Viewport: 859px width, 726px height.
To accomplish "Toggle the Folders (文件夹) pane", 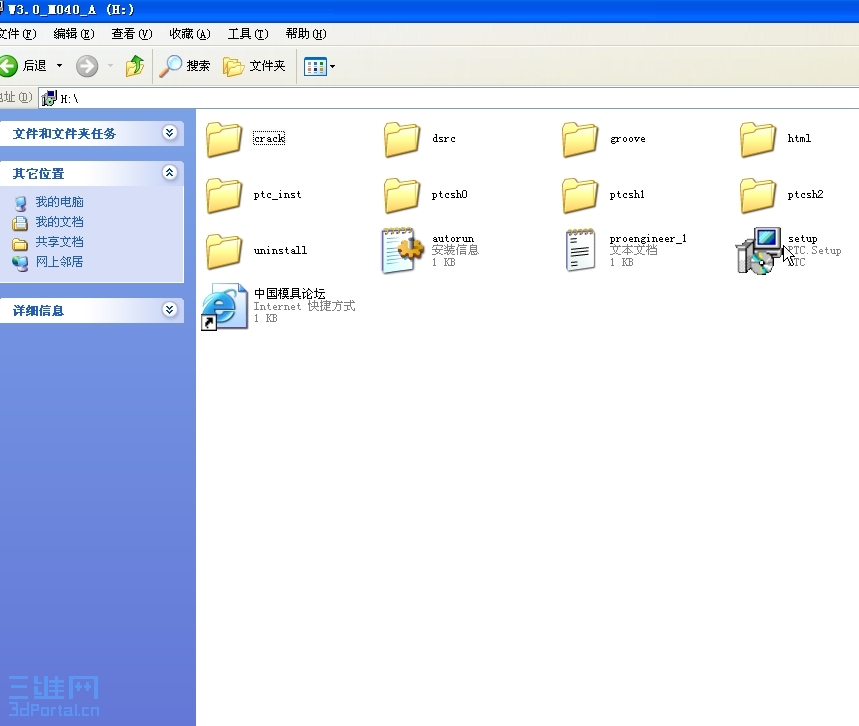I will point(254,66).
